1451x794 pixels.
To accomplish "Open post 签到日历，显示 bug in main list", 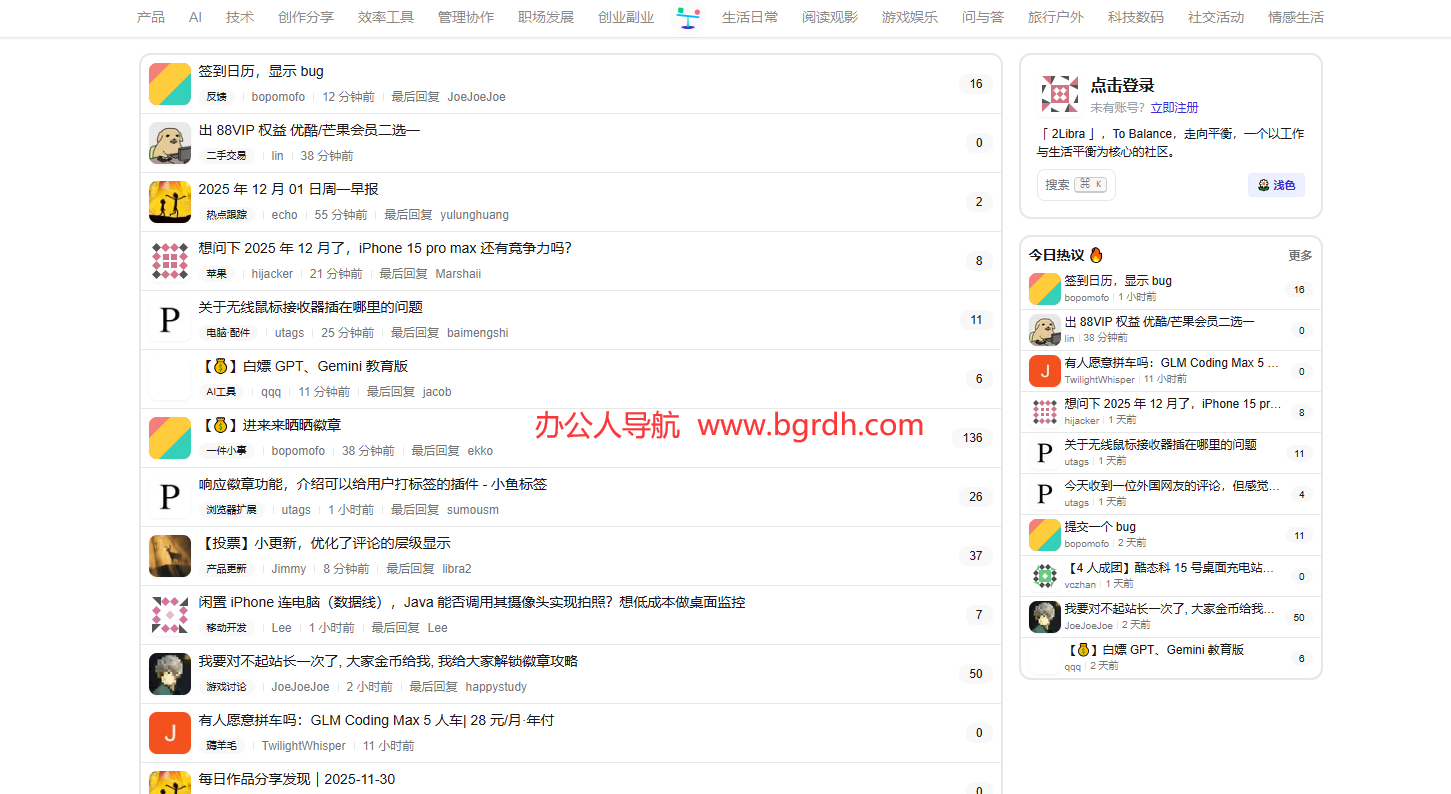I will [261, 72].
